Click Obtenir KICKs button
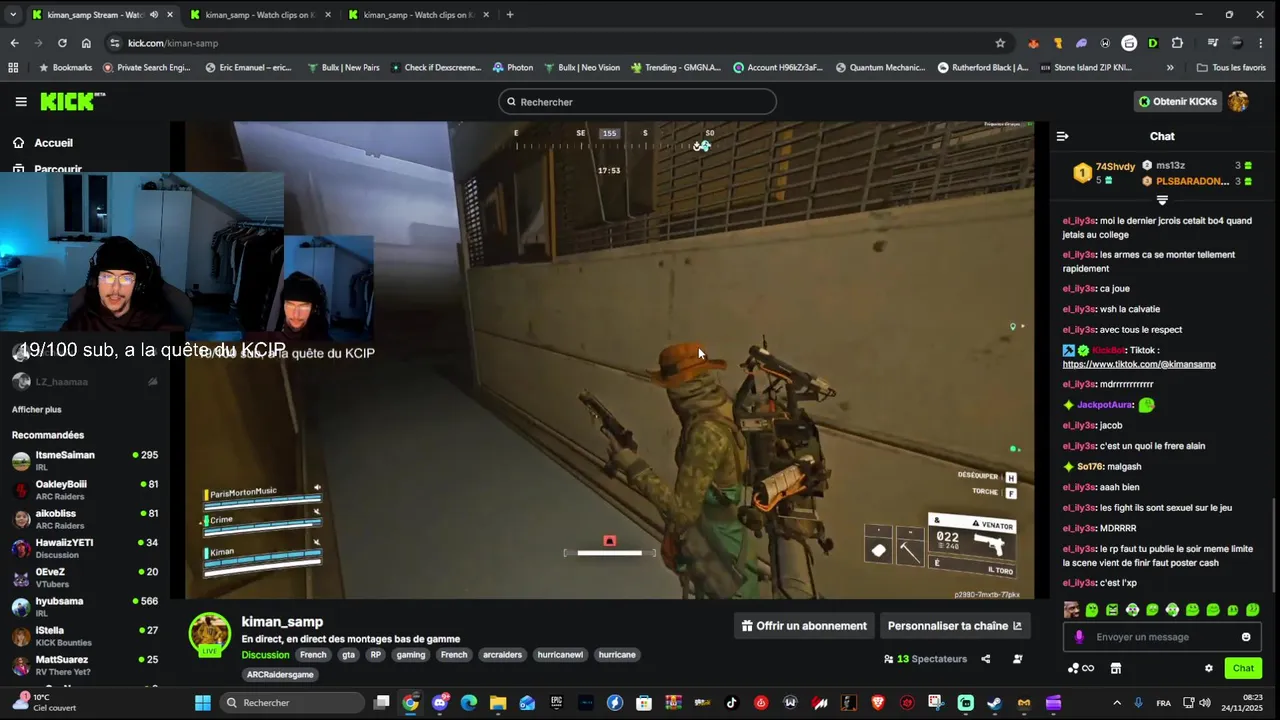The width and height of the screenshot is (1280, 720). click(1178, 101)
